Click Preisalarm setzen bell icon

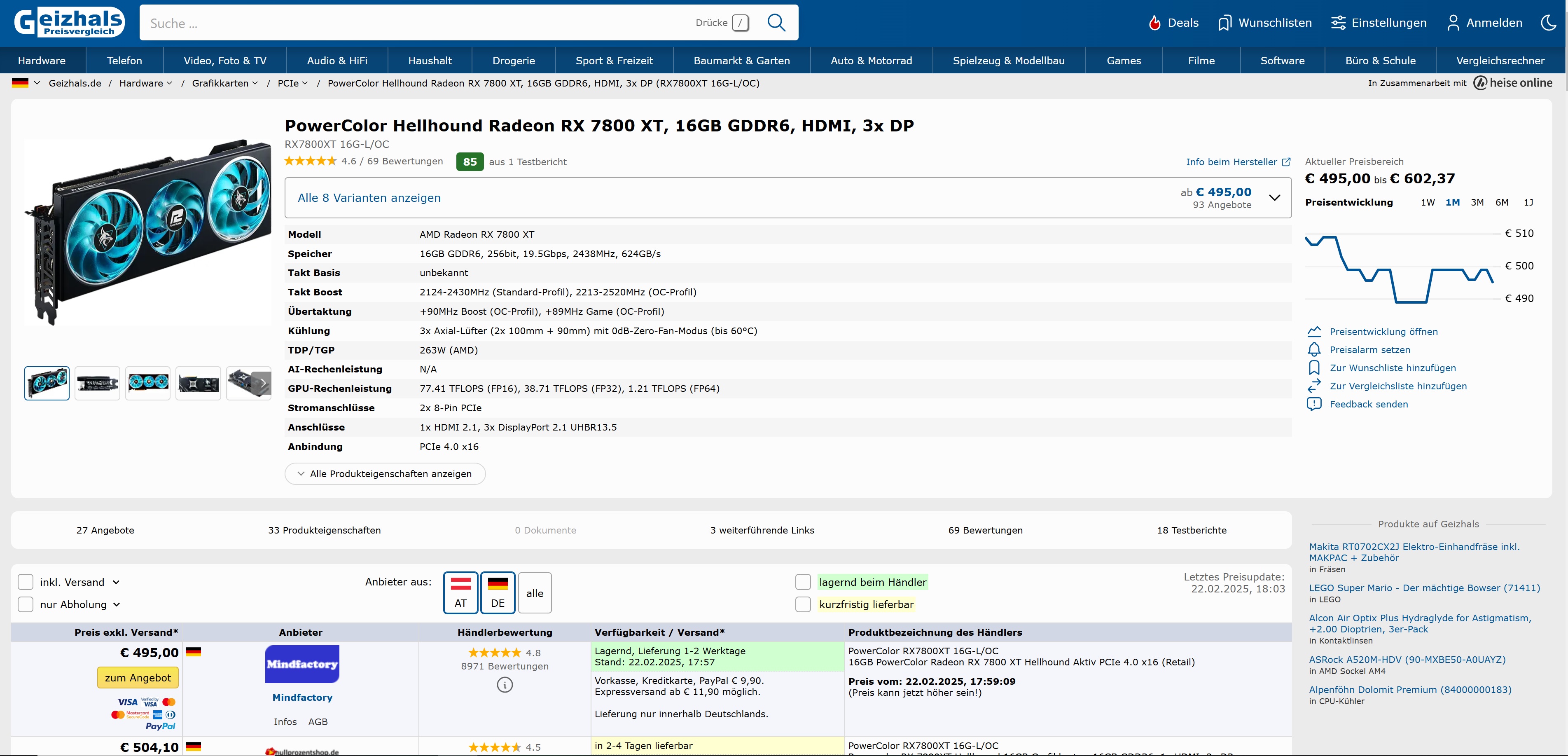click(1314, 349)
